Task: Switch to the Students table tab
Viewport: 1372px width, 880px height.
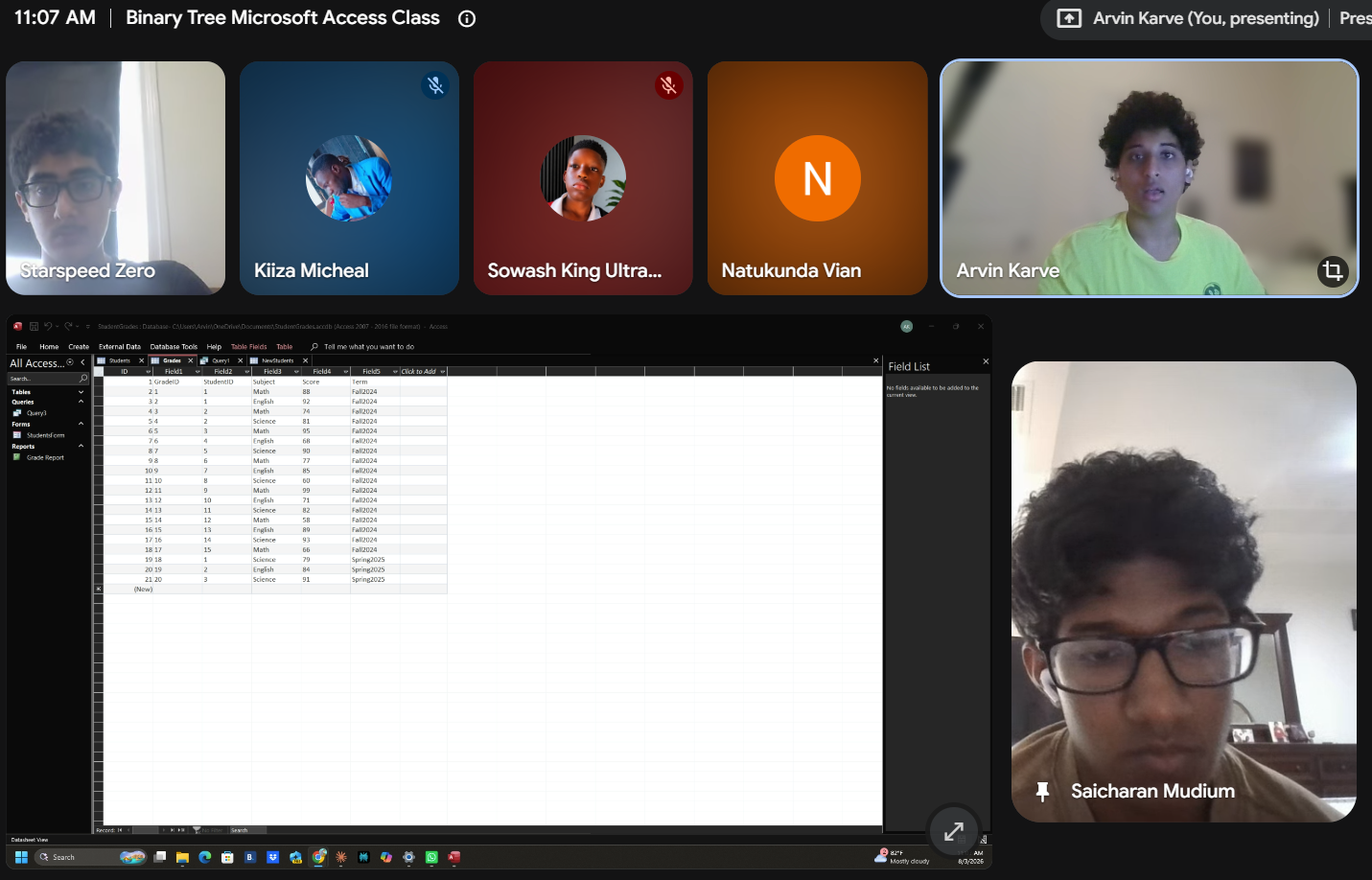Action: point(119,360)
